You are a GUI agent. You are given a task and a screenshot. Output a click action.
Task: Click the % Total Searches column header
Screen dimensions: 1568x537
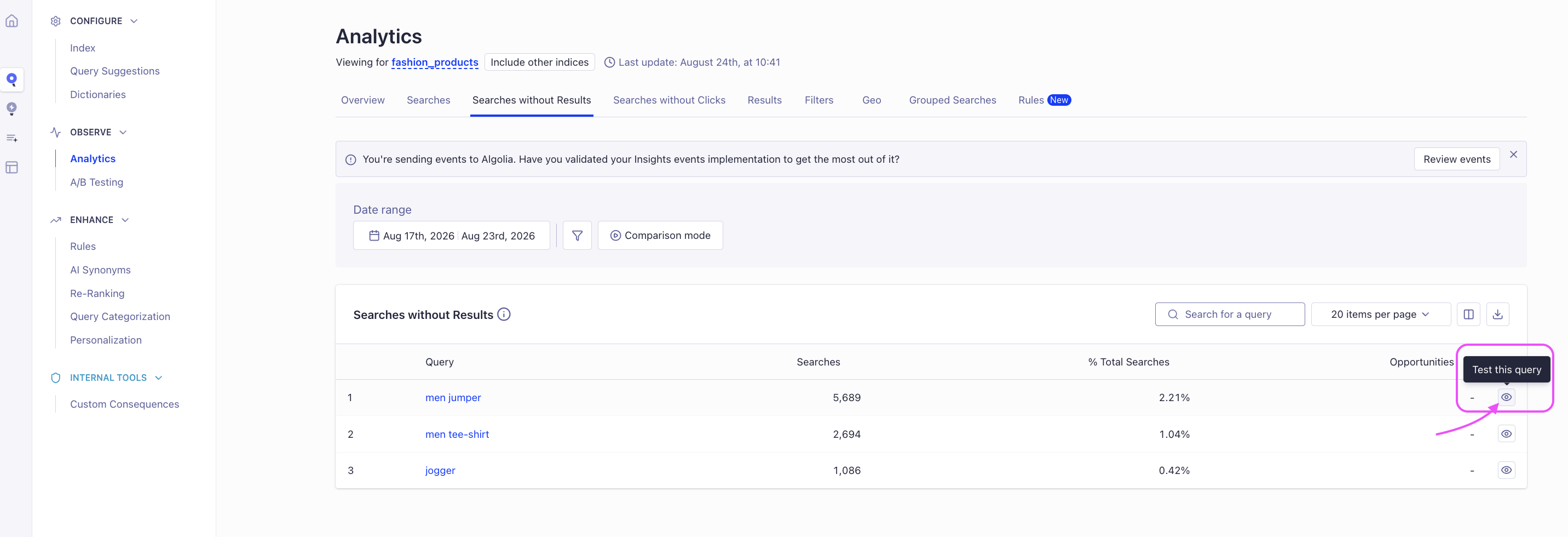pos(1128,362)
